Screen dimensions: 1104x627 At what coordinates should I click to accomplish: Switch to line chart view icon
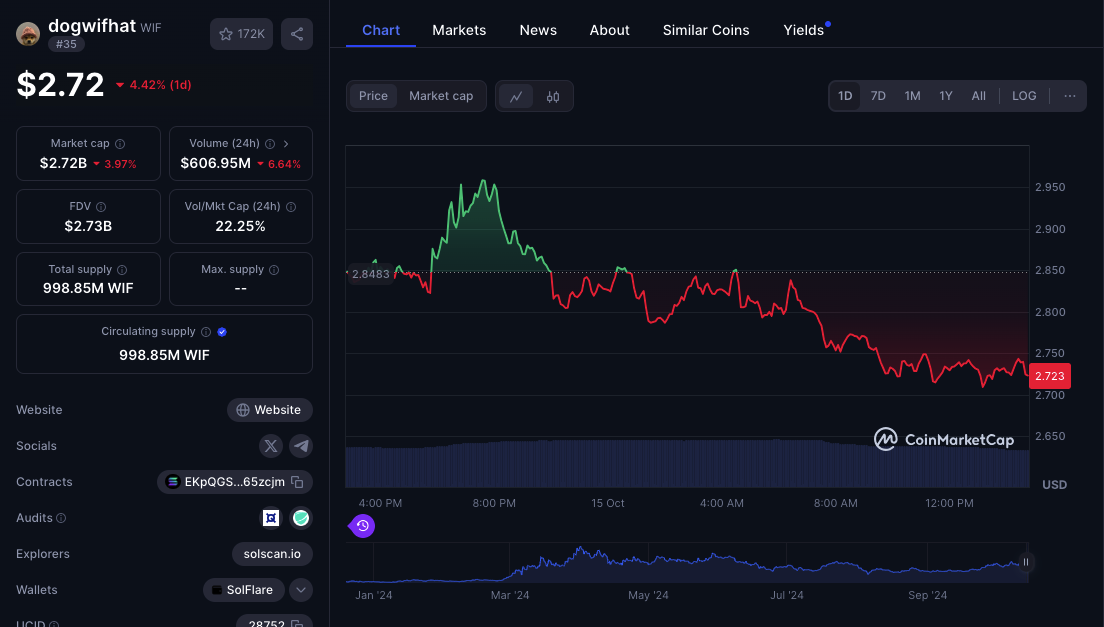516,96
